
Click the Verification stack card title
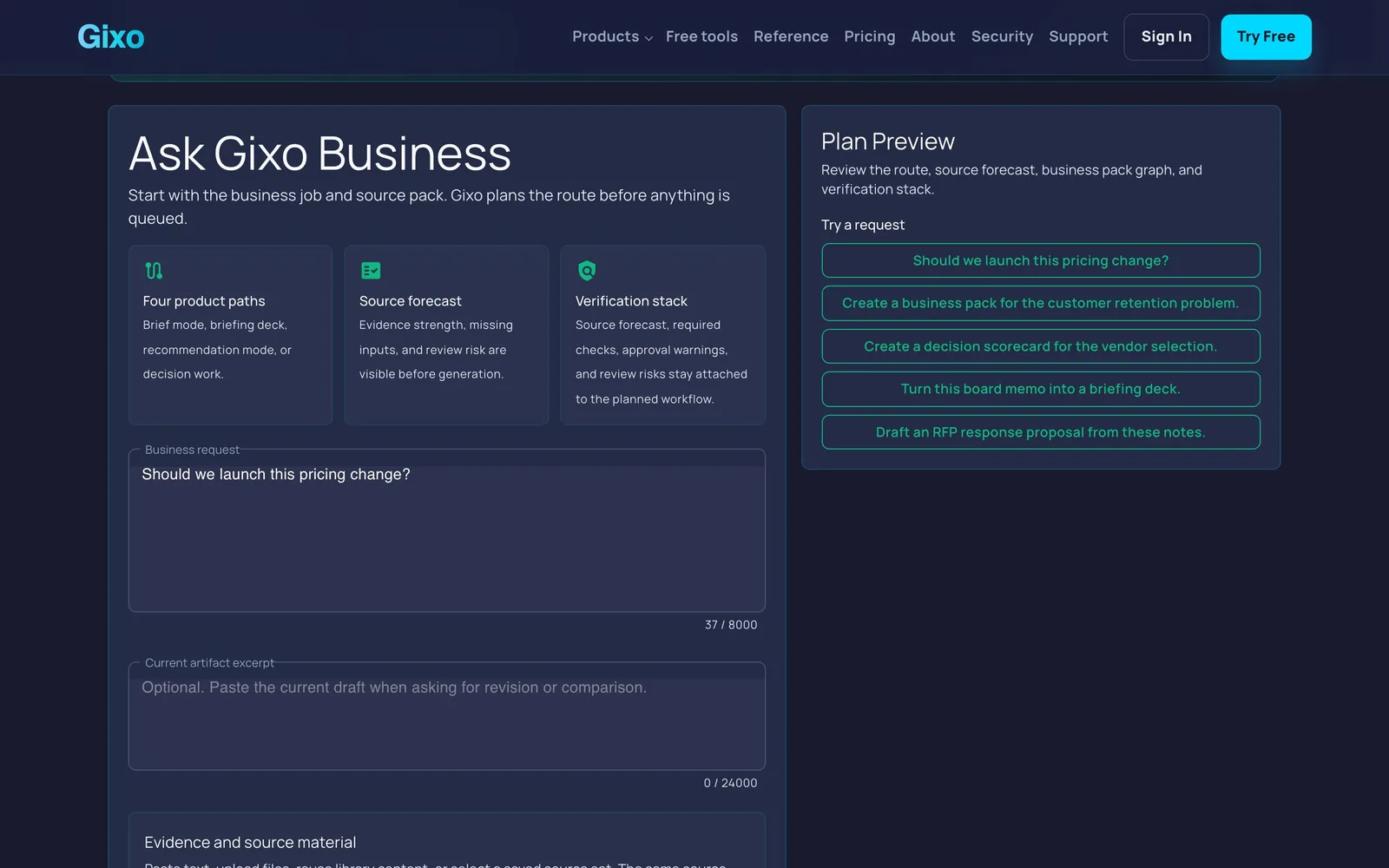coord(631,301)
